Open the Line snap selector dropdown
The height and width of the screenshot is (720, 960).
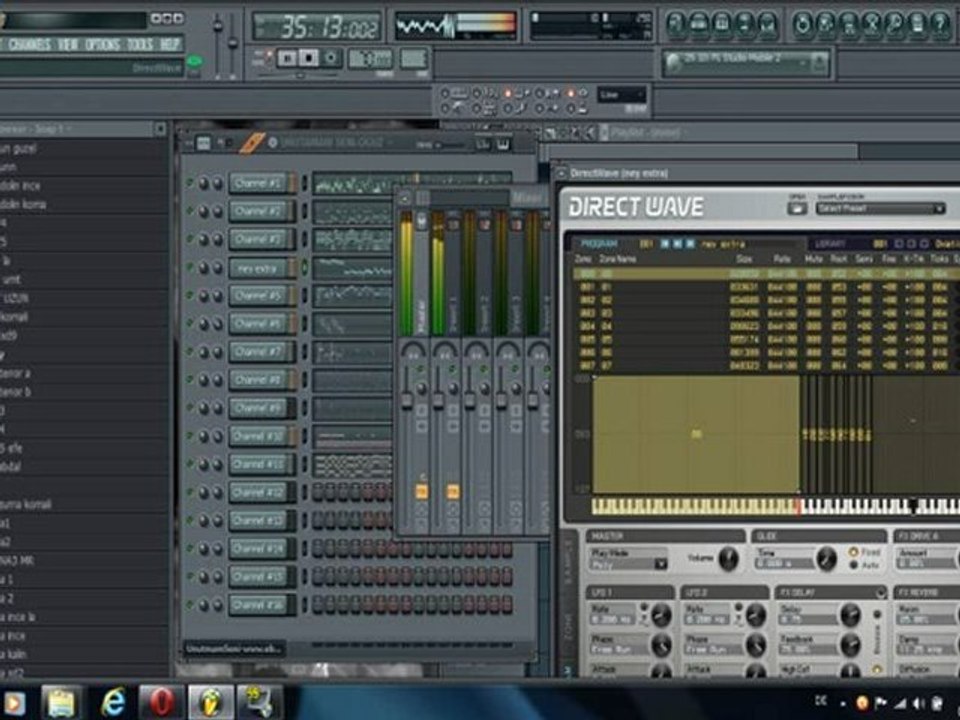(621, 95)
